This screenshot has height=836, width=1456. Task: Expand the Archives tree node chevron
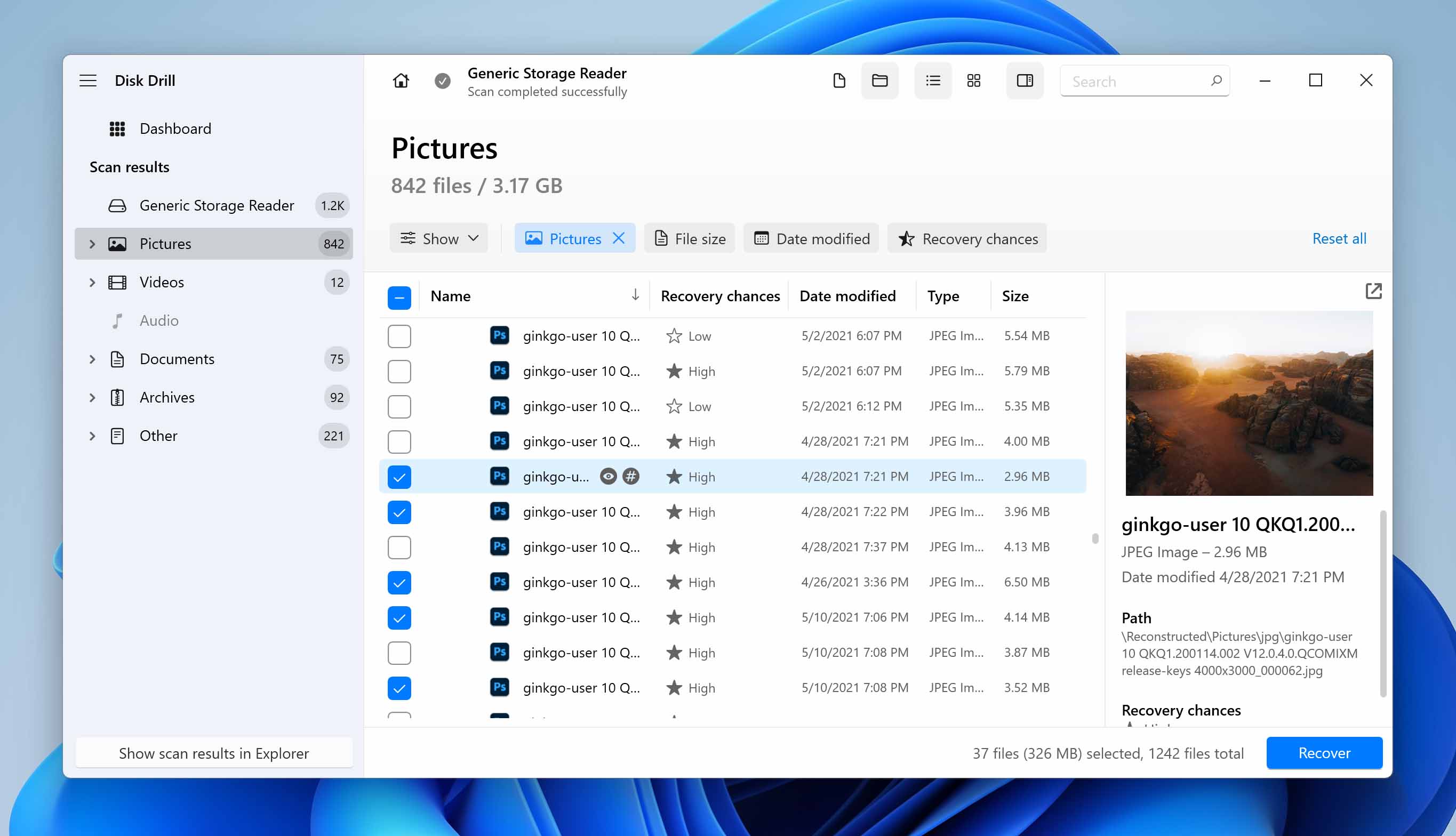tap(92, 397)
